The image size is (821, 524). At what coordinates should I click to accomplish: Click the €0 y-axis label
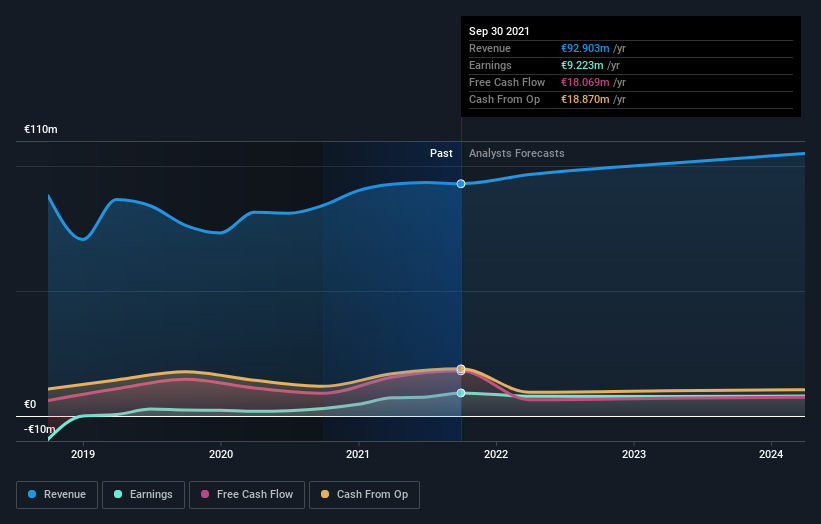tap(30, 404)
